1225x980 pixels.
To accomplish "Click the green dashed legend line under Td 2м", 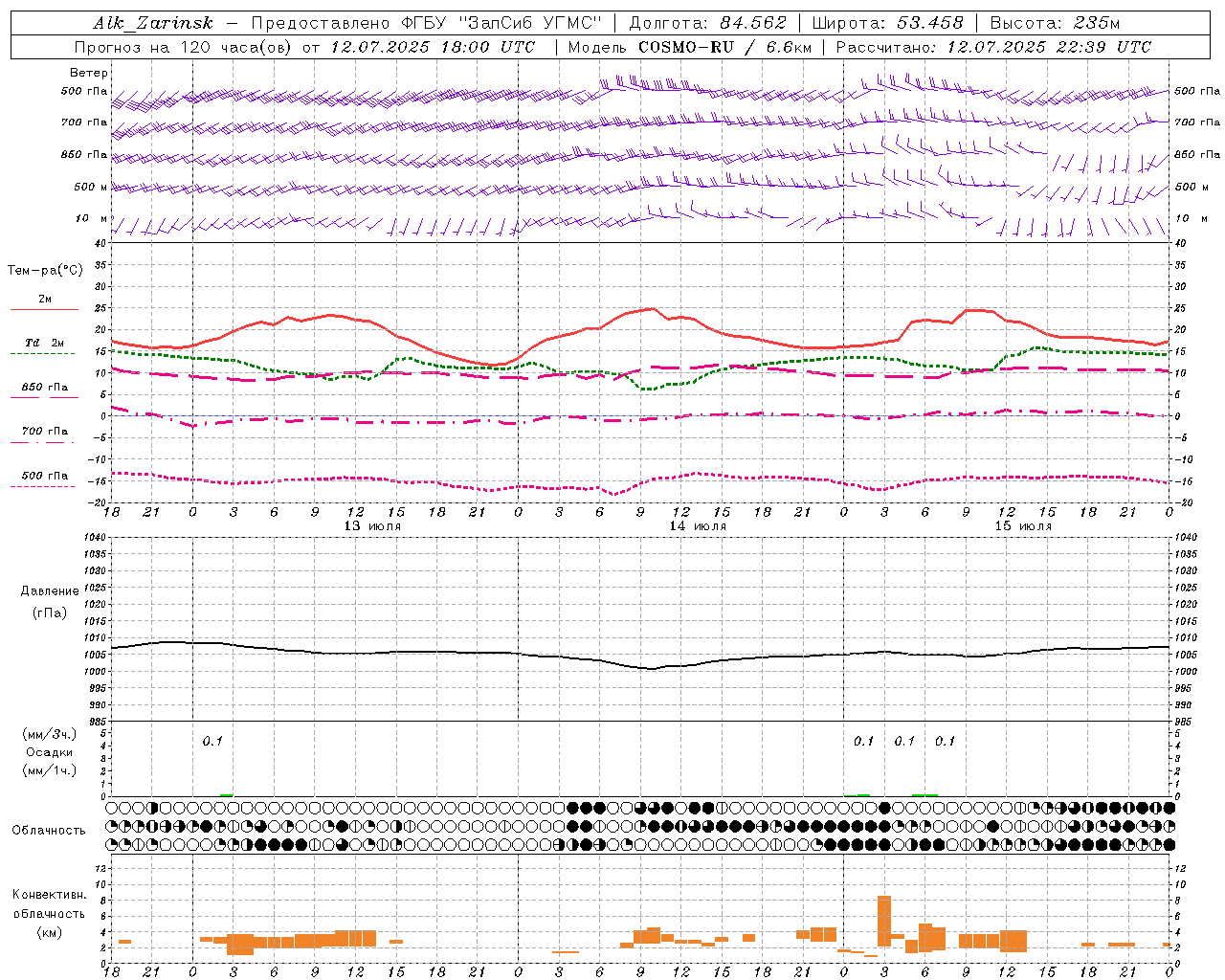I will click(44, 353).
